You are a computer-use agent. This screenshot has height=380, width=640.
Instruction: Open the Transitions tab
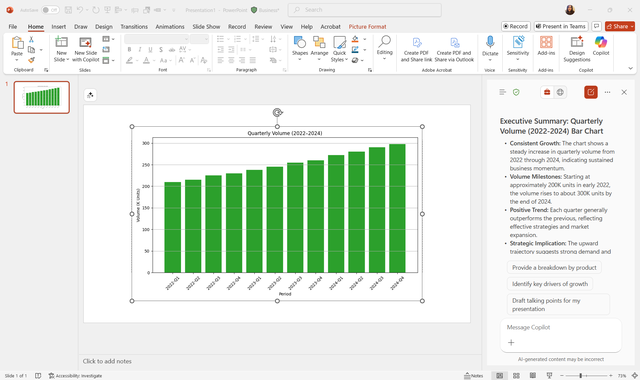[134, 27]
